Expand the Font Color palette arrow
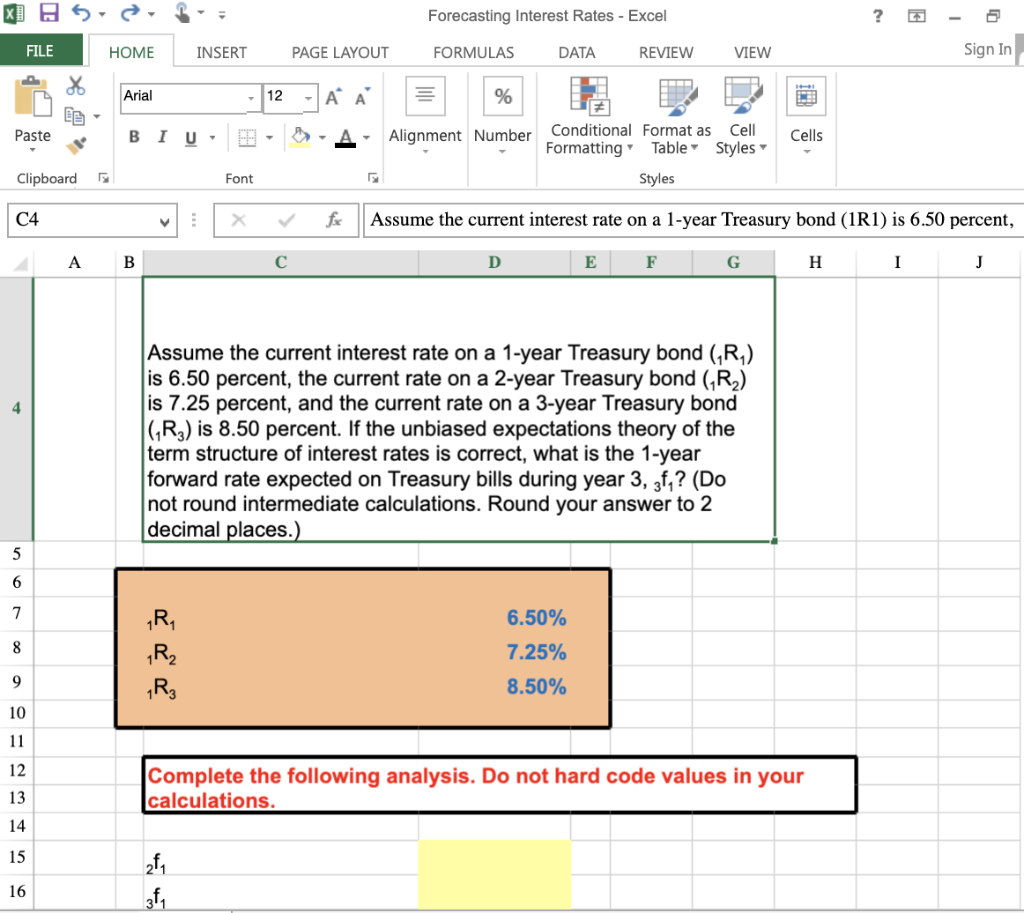The image size is (1024, 913). (x=366, y=138)
